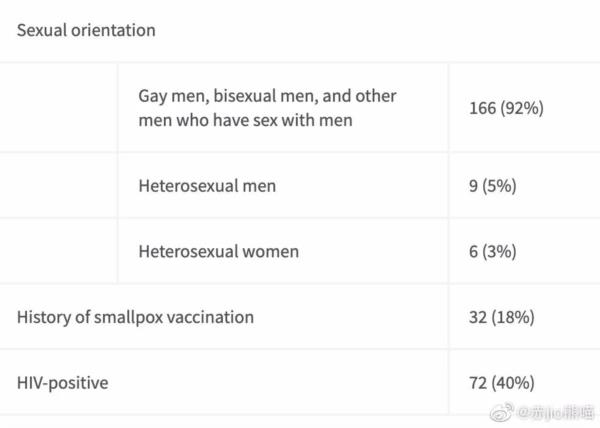Select the 72 (40%) value cell
Screen dimensions: 600x428
click(501, 382)
